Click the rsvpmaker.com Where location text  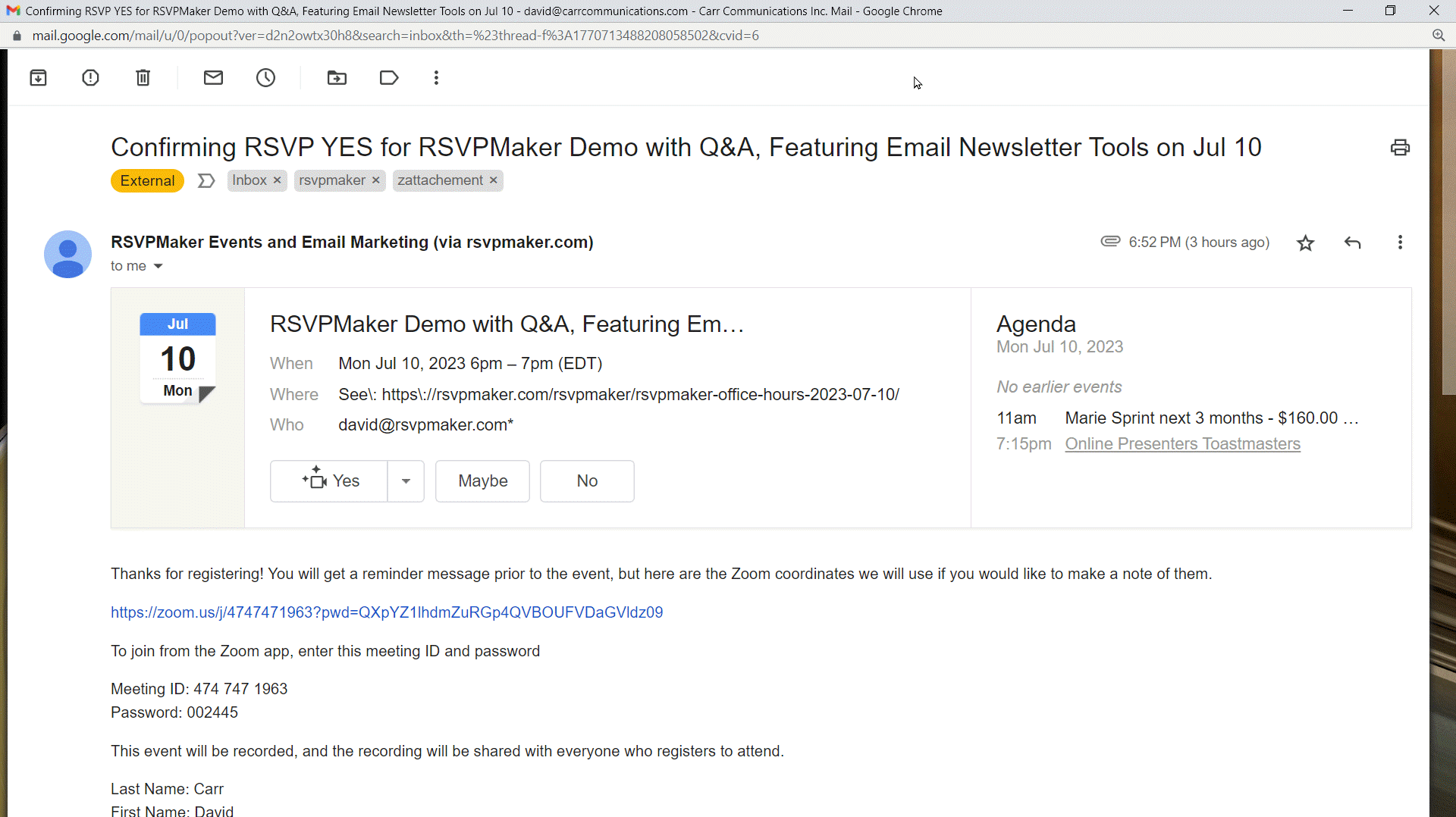tap(619, 394)
